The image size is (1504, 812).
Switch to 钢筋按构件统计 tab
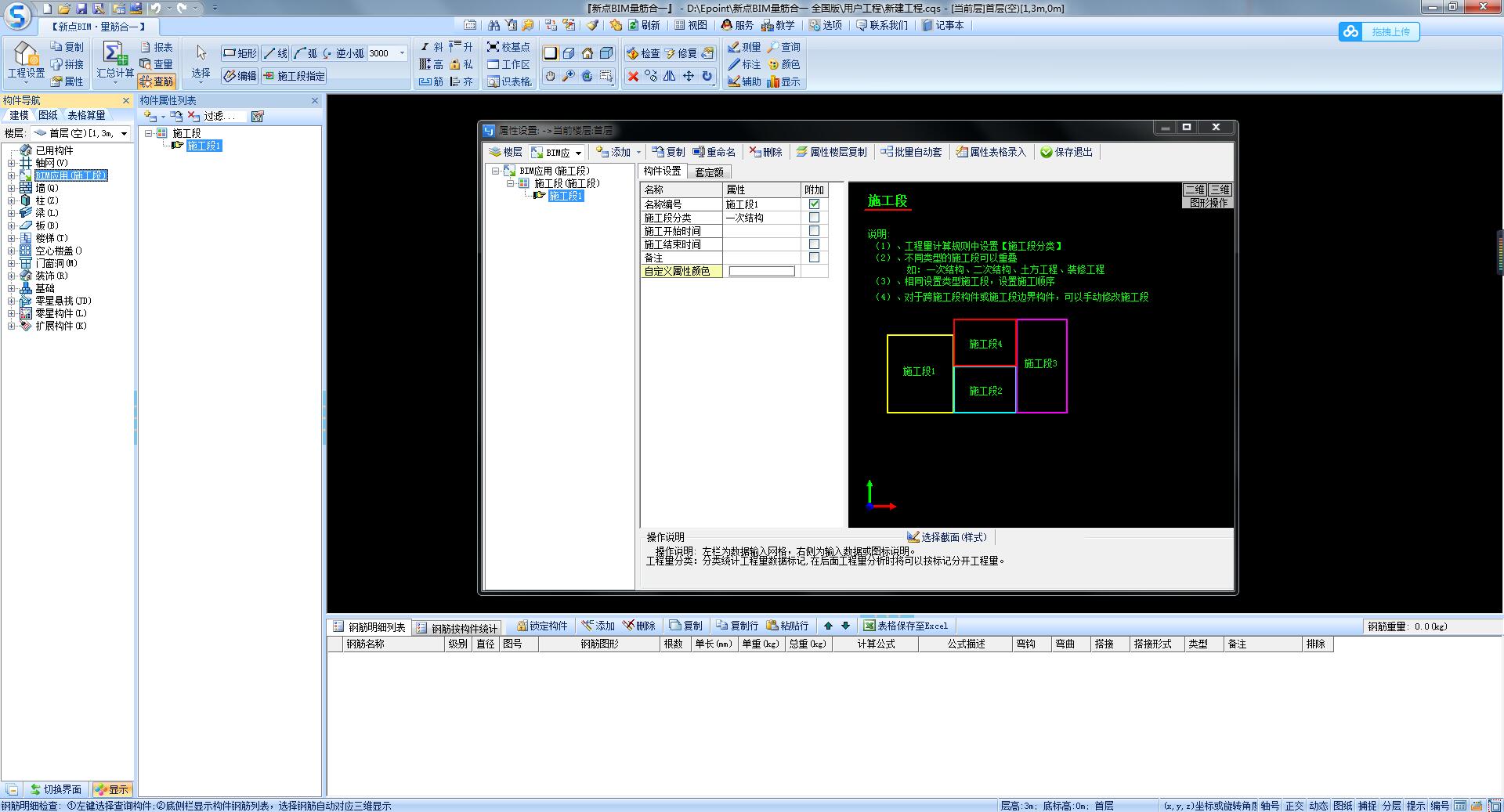(x=458, y=628)
